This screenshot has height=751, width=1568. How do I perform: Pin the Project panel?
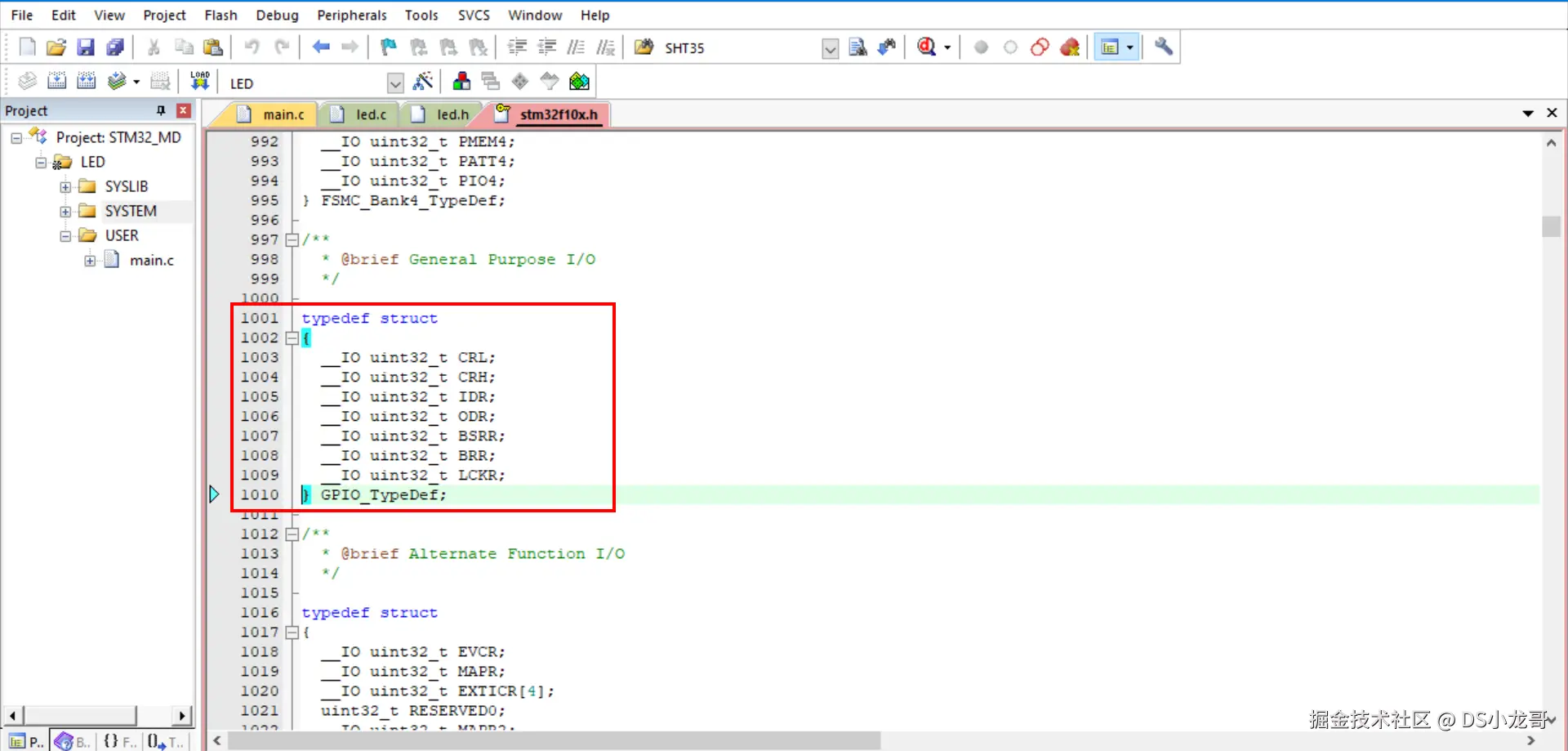point(161,110)
